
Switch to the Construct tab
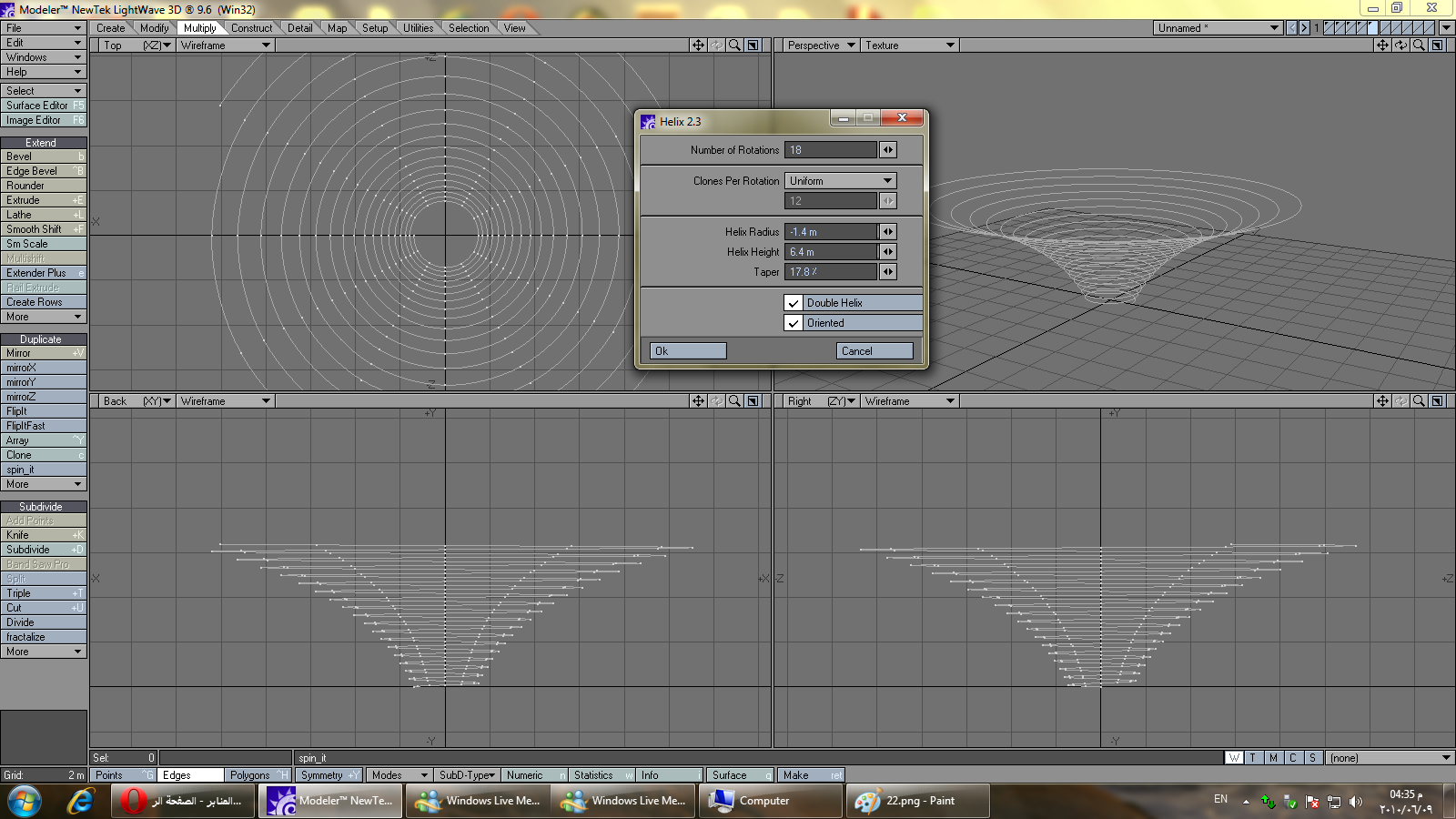point(251,28)
